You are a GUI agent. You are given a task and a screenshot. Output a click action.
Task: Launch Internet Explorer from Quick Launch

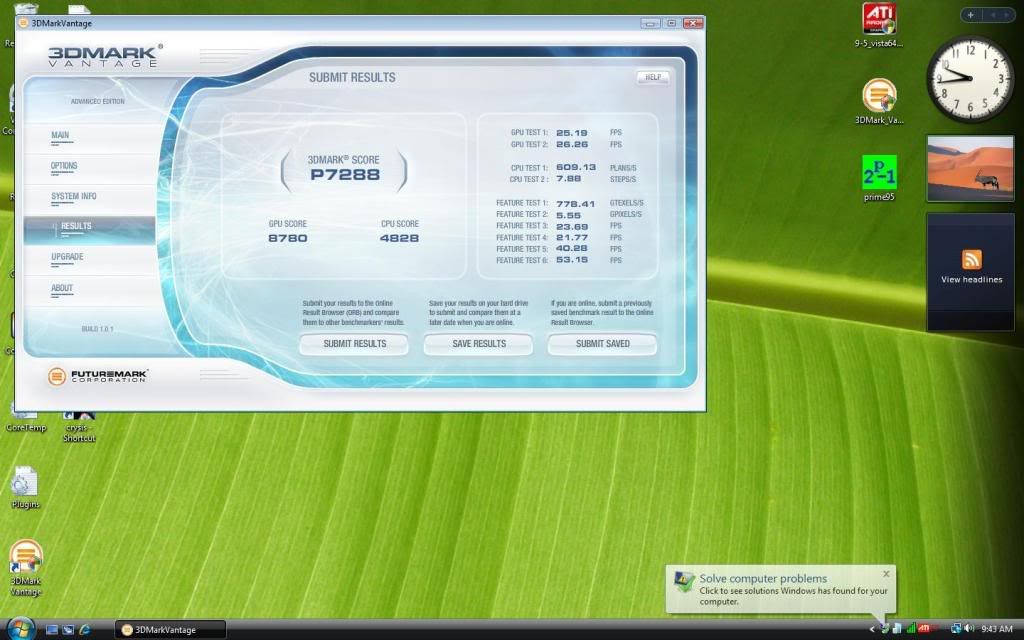pyautogui.click(x=84, y=630)
